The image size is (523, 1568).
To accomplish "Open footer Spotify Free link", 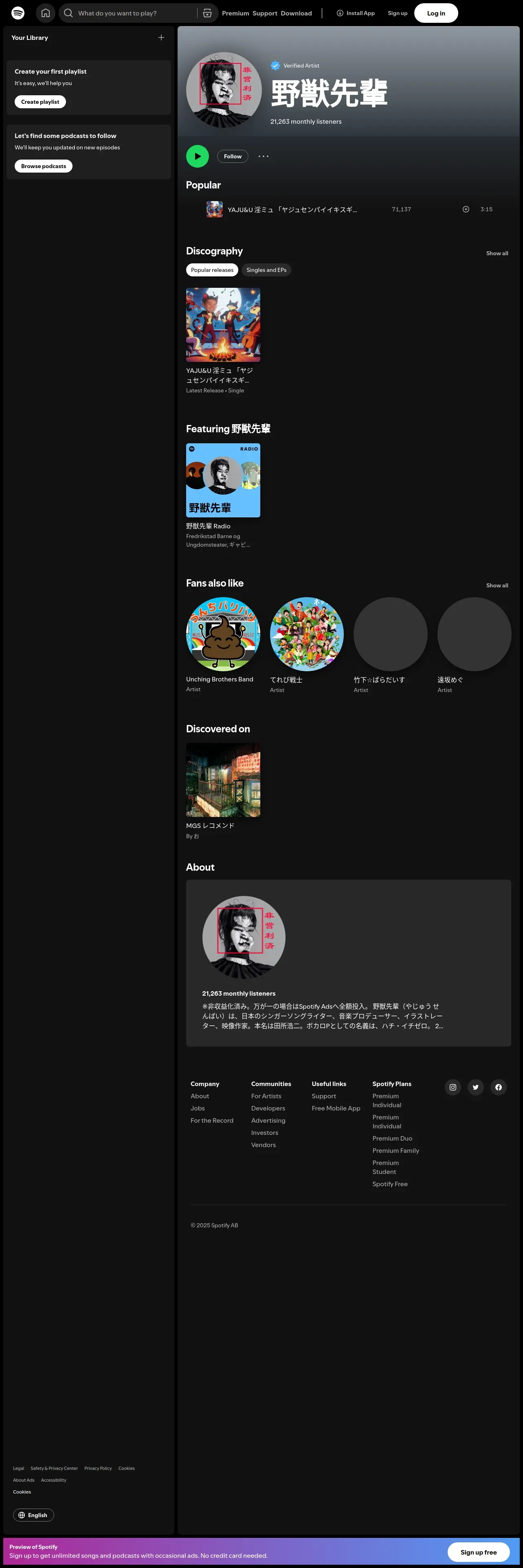I will [390, 1184].
